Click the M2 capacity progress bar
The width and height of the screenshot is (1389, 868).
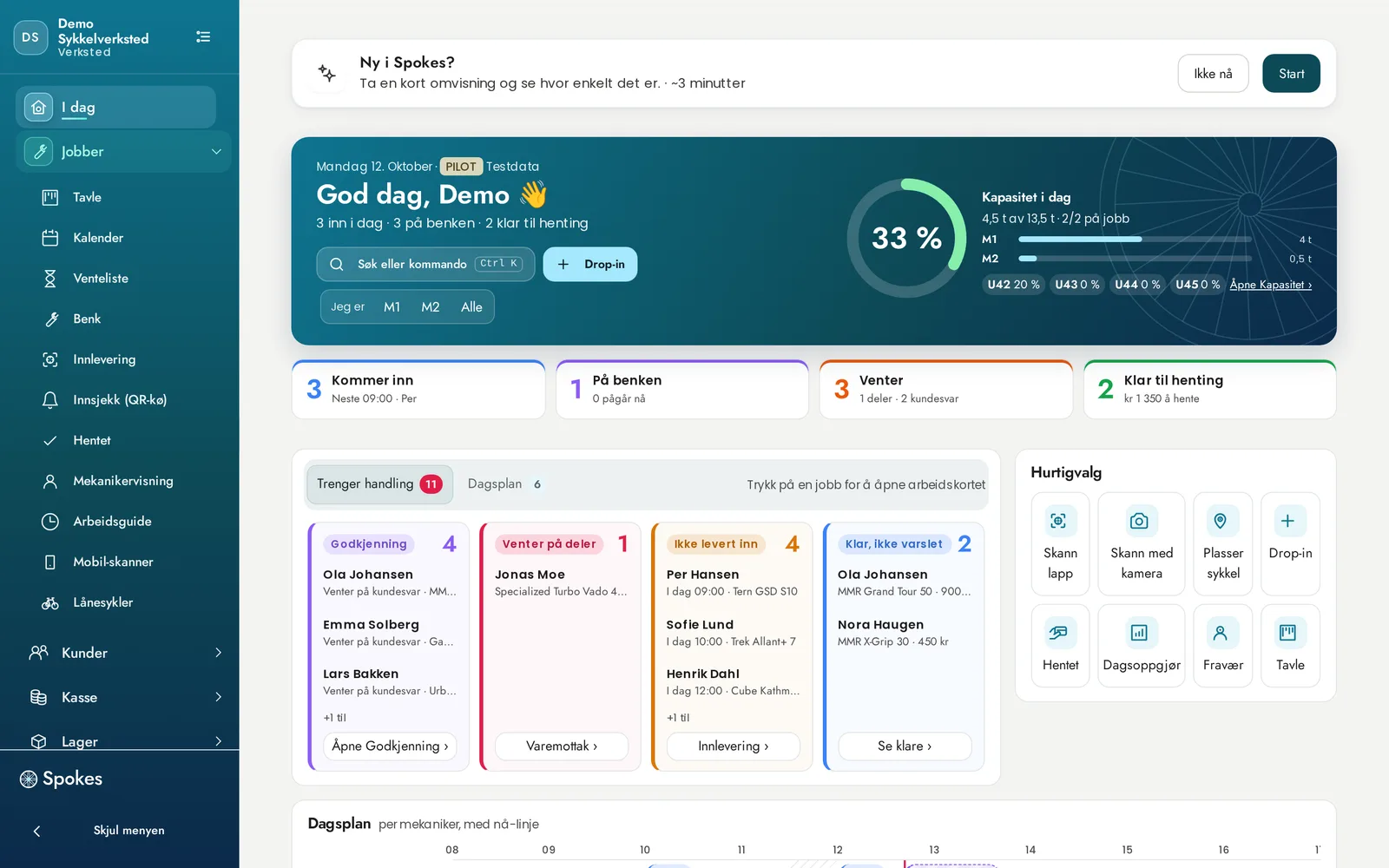[1135, 259]
